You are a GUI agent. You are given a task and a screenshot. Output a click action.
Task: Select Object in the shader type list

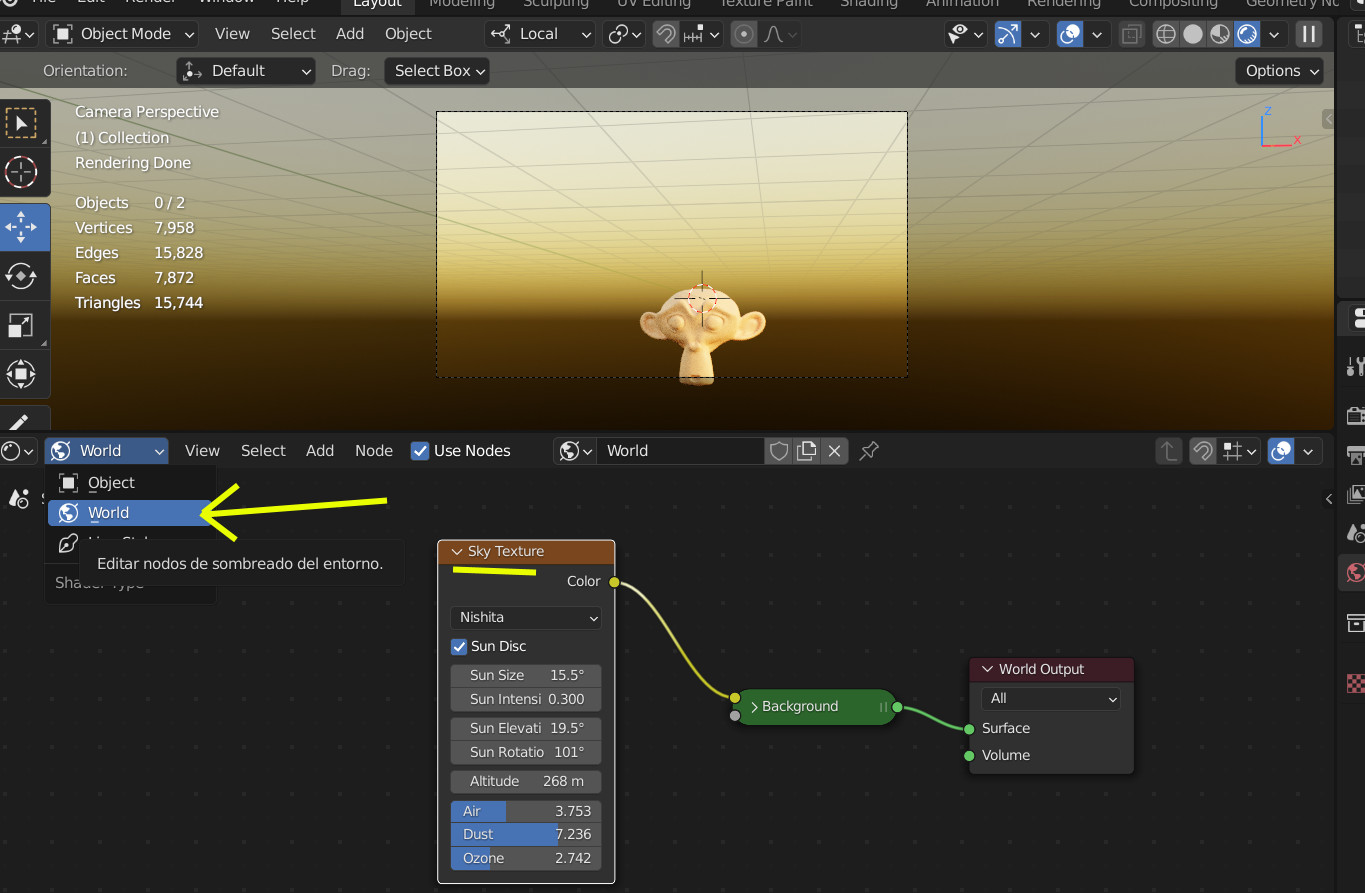click(x=131, y=483)
